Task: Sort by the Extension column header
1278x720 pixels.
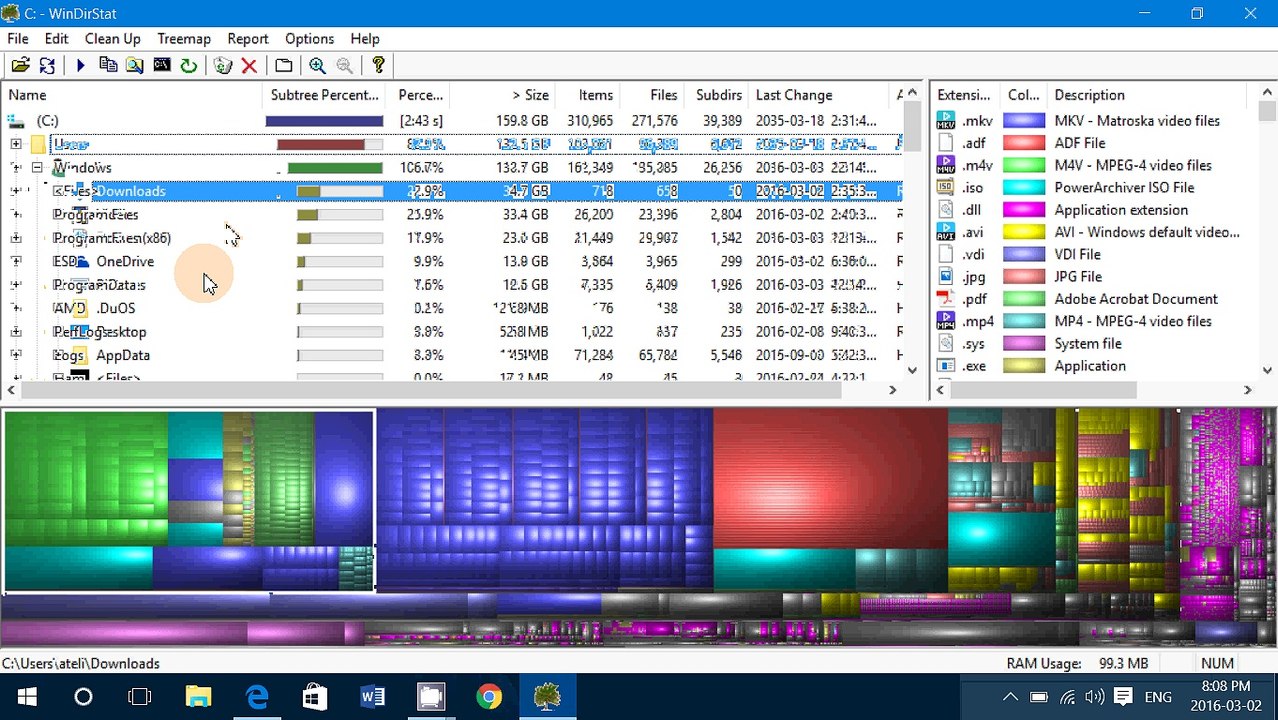Action: tap(966, 95)
